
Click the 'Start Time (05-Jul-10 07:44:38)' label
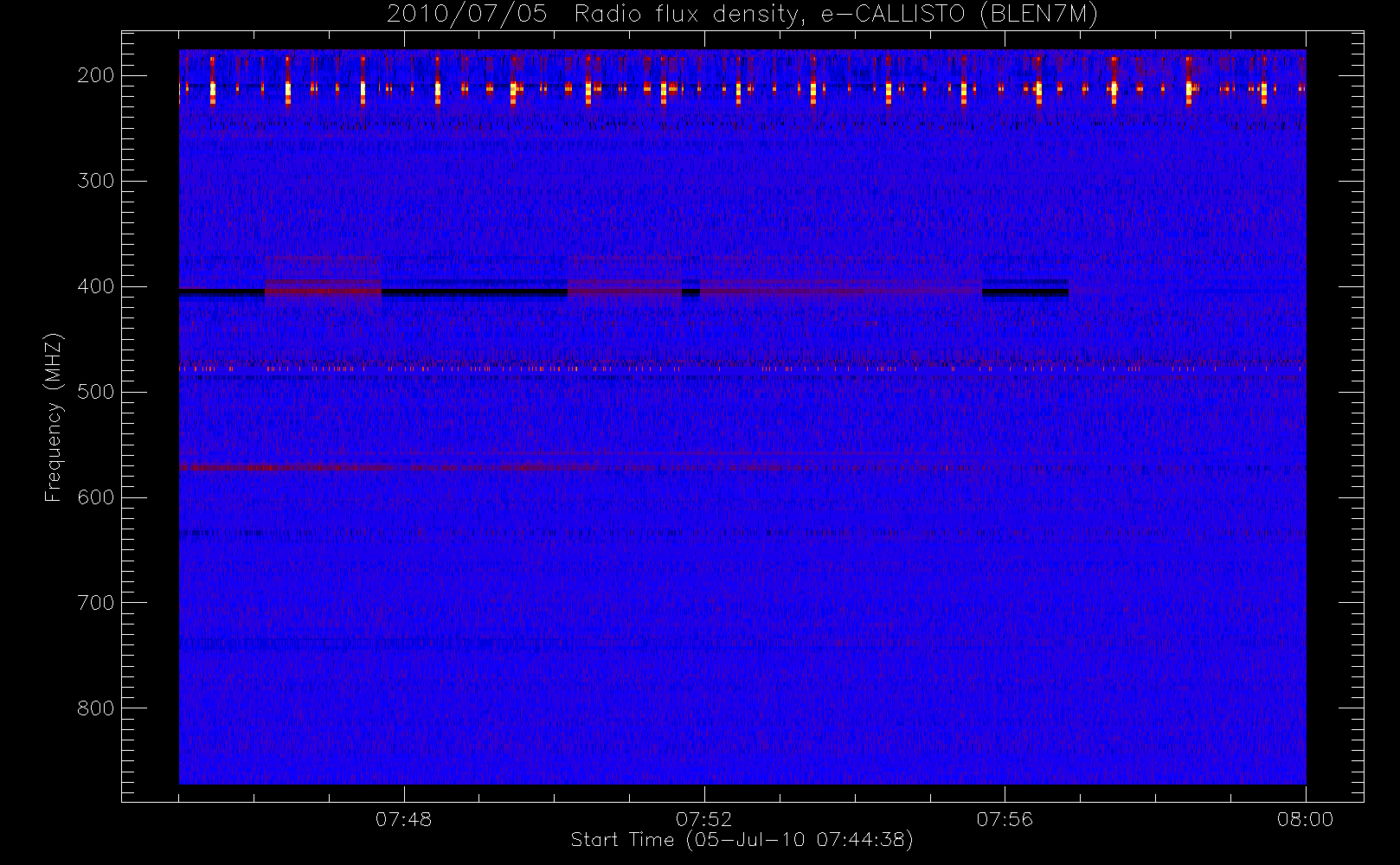pyautogui.click(x=742, y=840)
